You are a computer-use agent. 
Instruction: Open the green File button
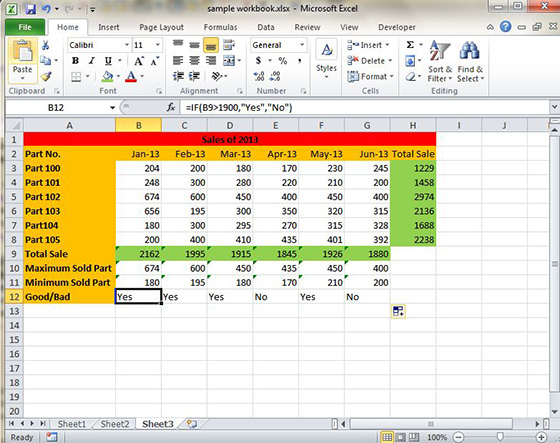click(x=25, y=27)
